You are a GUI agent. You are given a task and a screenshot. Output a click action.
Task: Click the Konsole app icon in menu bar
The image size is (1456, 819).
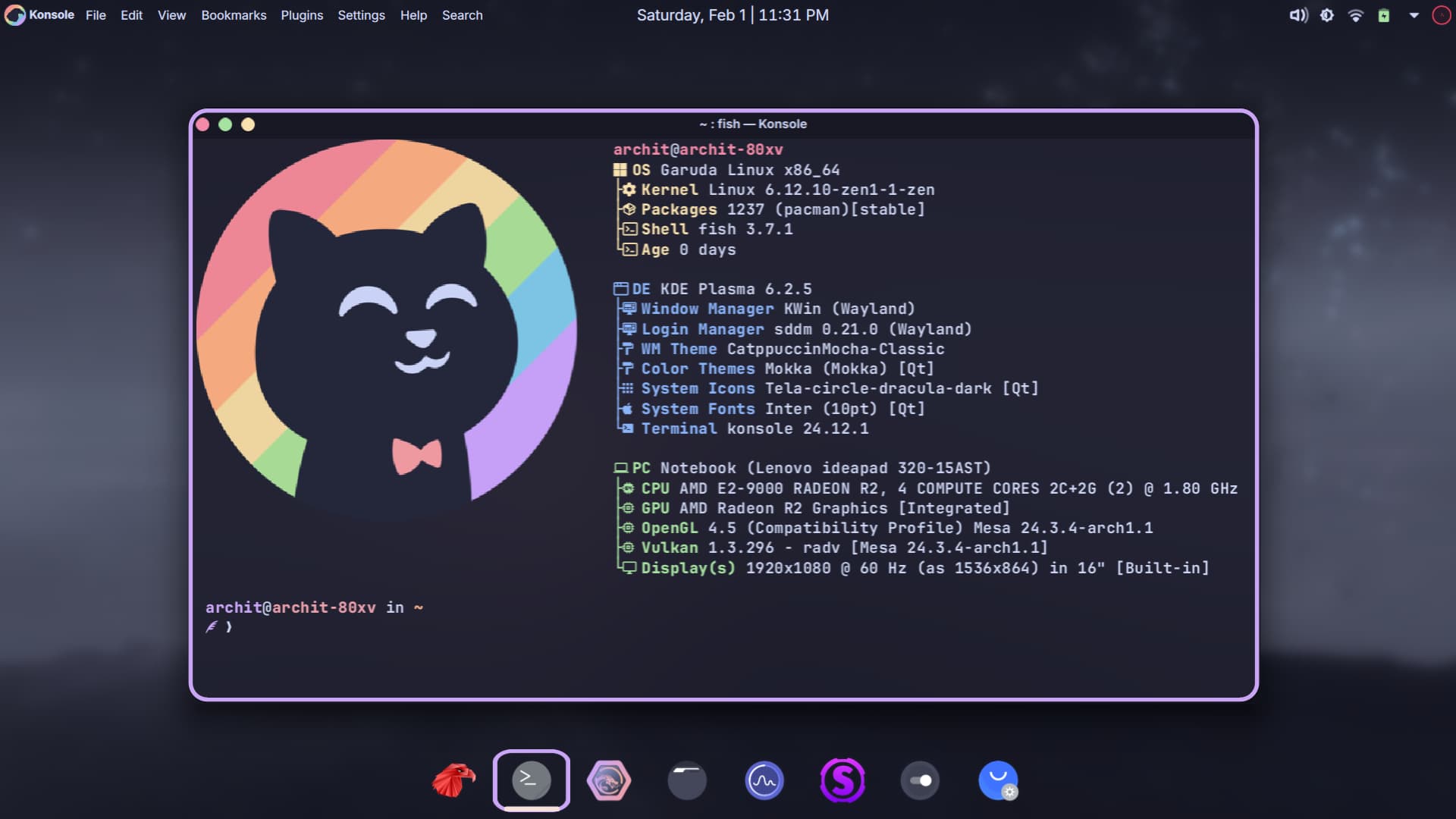click(x=14, y=15)
